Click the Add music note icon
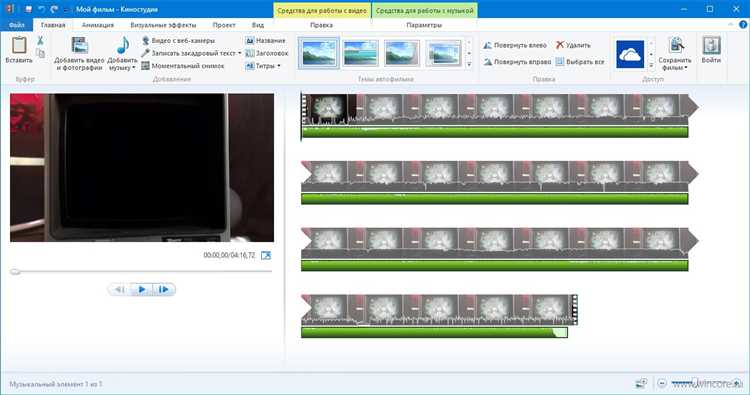The image size is (750, 395). pyautogui.click(x=123, y=45)
